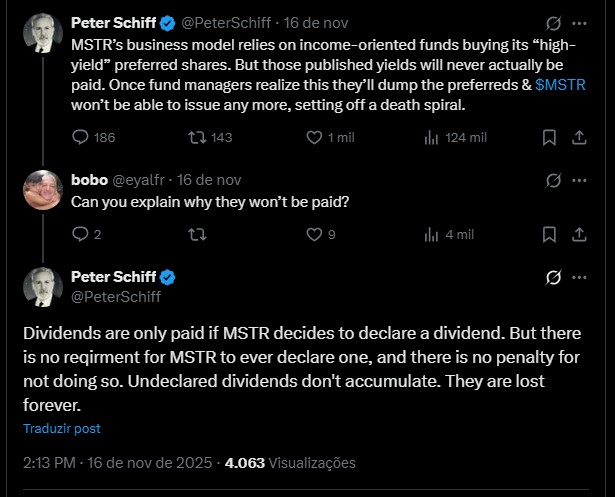
Task: Open more options on bobo's tweet
Action: [580, 180]
